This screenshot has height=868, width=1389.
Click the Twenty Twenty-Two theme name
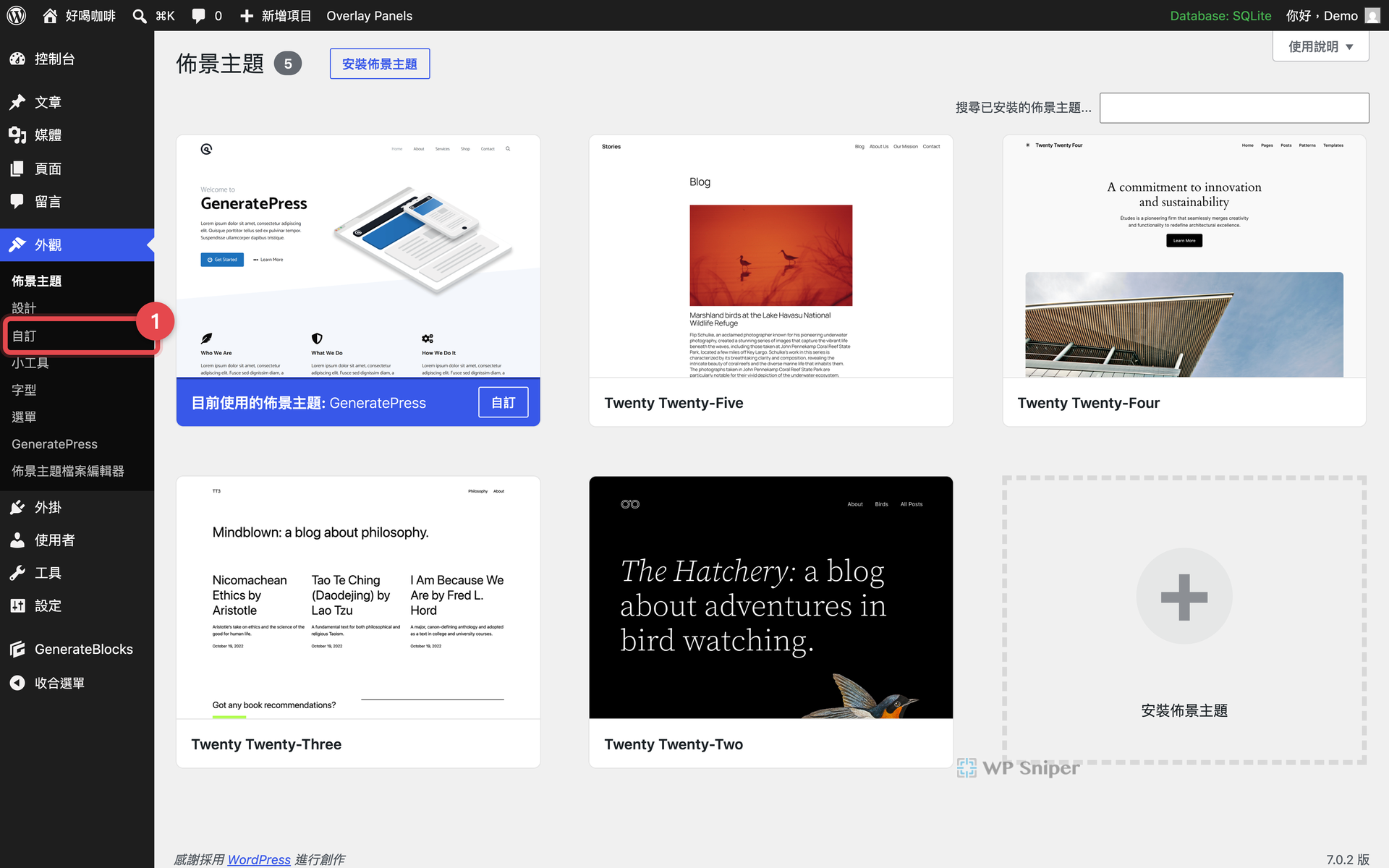click(x=674, y=744)
